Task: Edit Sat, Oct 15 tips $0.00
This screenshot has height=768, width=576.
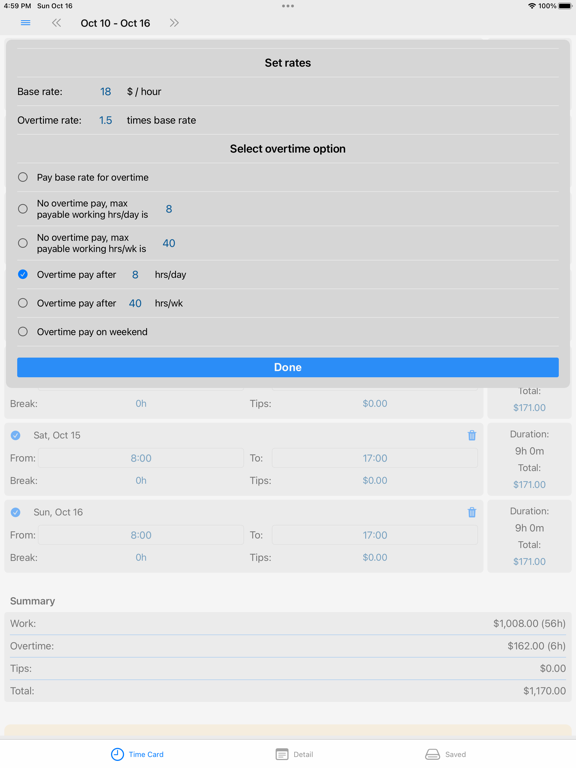Action: click(x=375, y=480)
